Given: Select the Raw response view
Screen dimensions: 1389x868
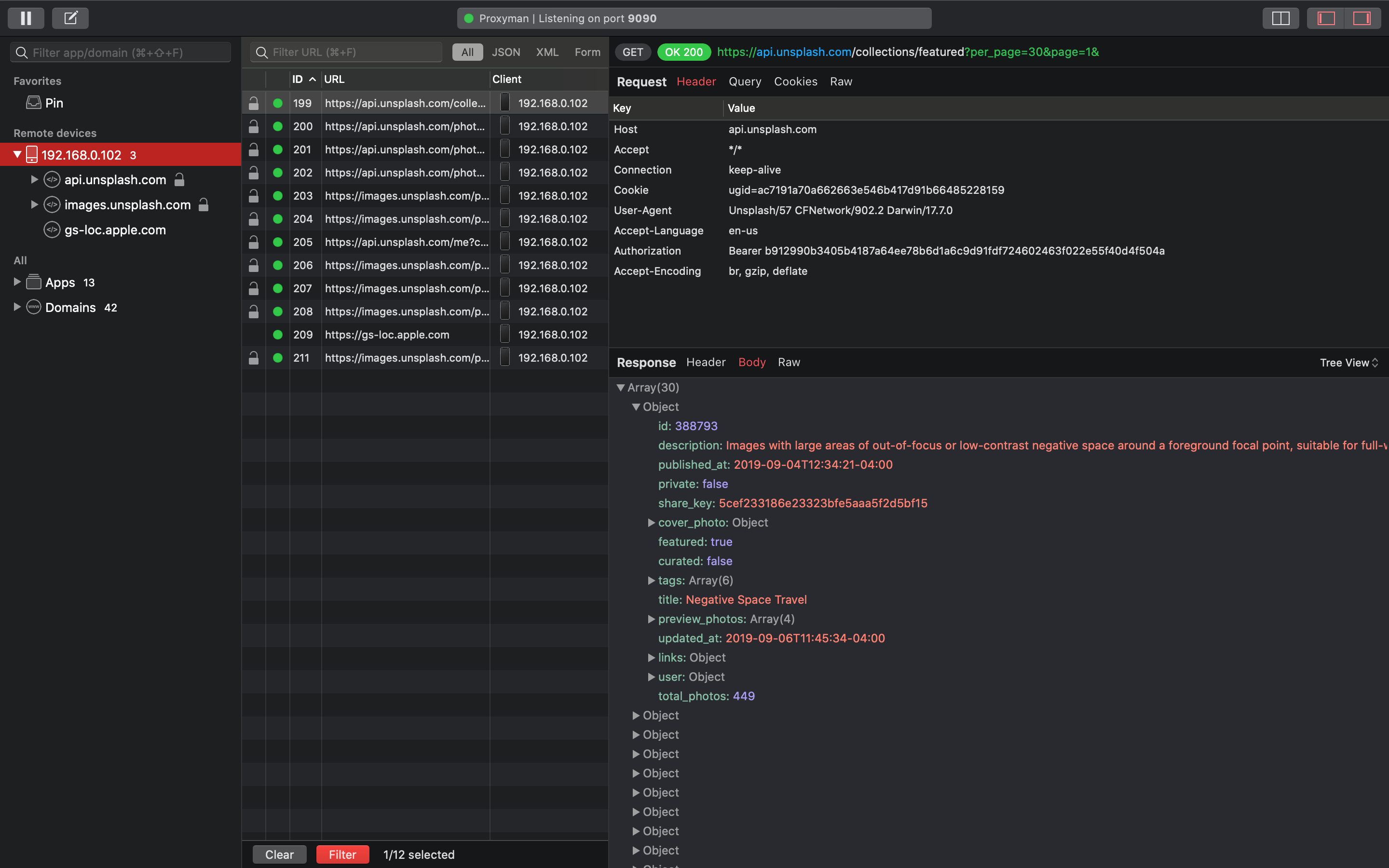Looking at the screenshot, I should pyautogui.click(x=788, y=361).
